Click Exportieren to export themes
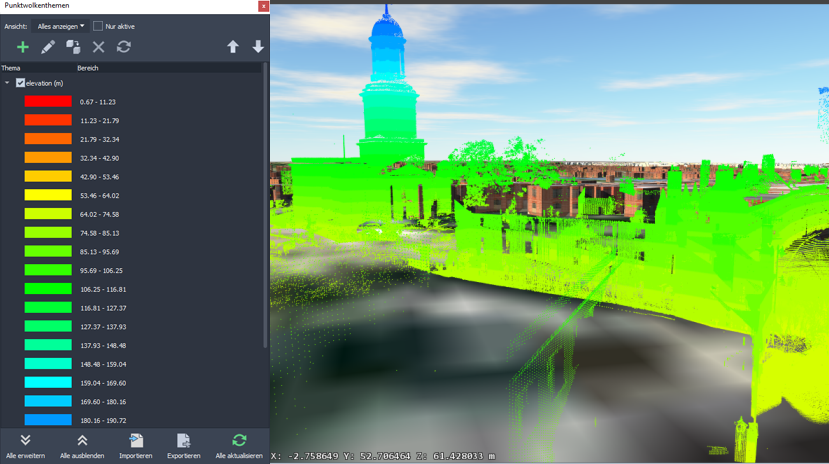This screenshot has width=829, height=464. pos(183,446)
